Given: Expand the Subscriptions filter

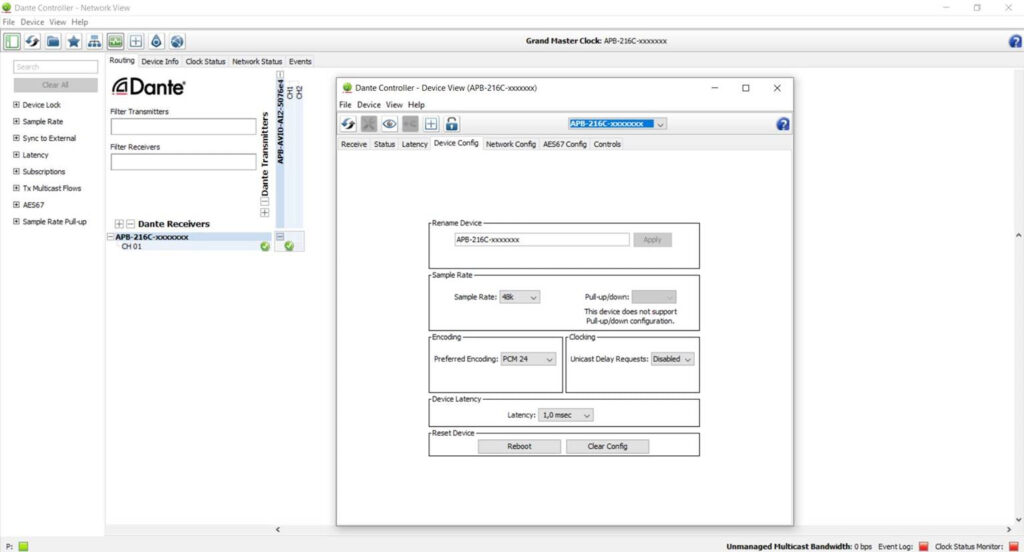Looking at the screenshot, I should click(16, 171).
